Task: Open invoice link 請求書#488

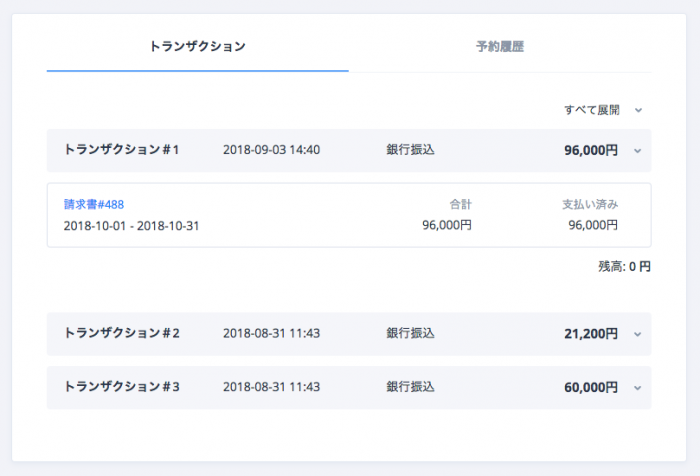Action: coord(94,205)
